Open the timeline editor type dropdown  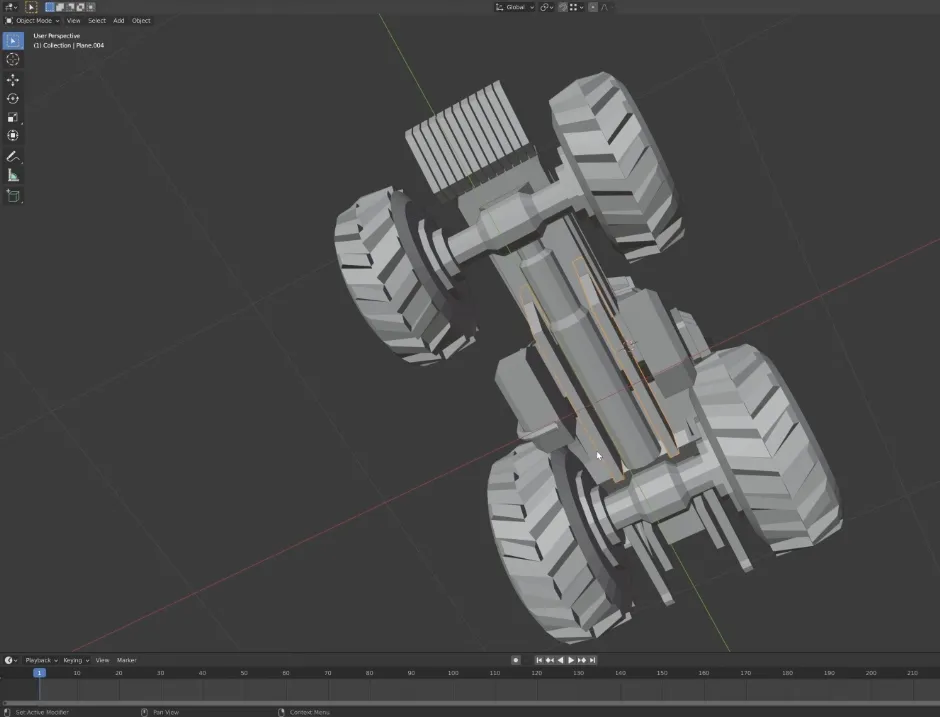(x=11, y=660)
